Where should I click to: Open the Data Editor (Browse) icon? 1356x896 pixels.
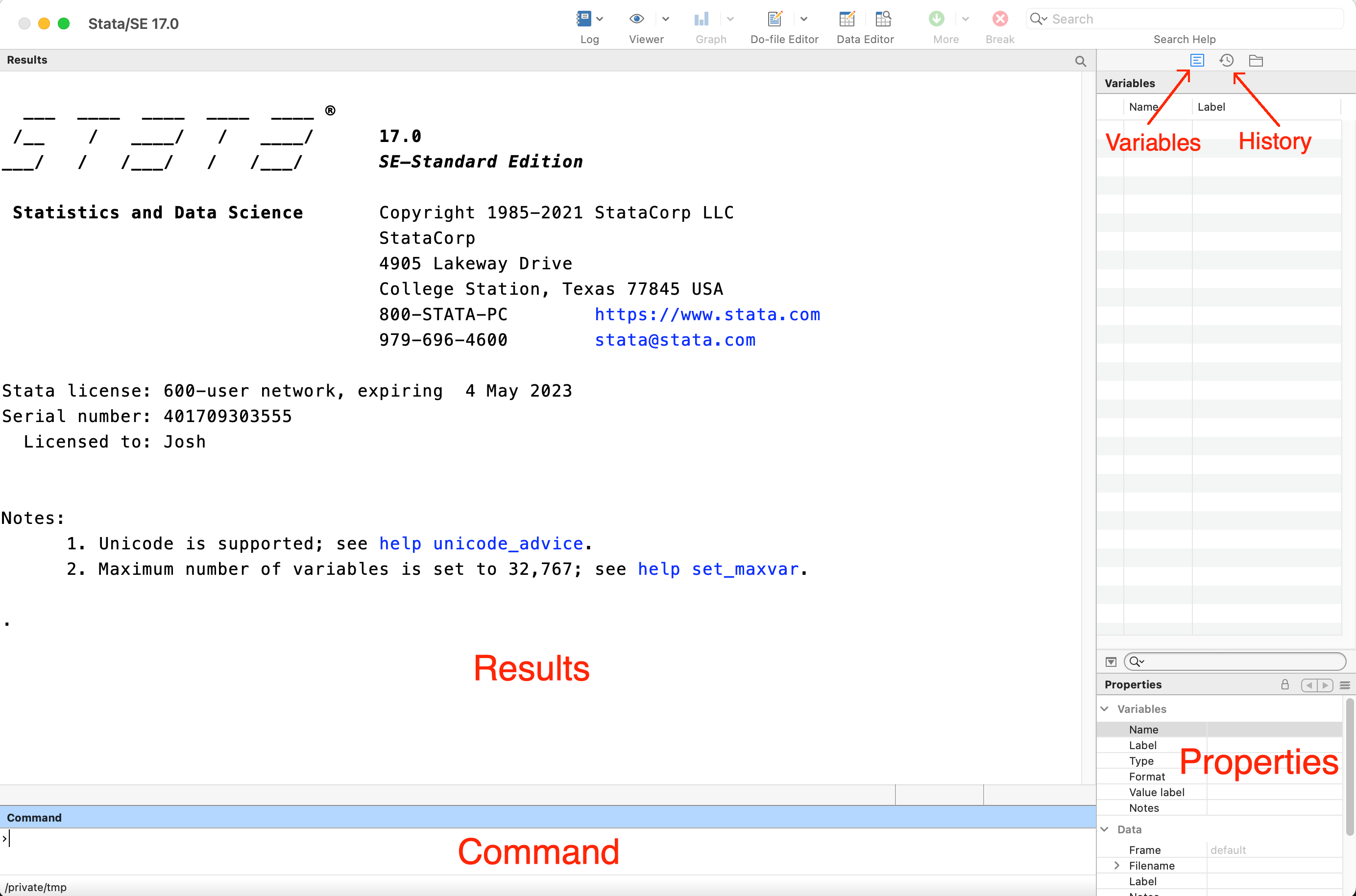tap(883, 19)
